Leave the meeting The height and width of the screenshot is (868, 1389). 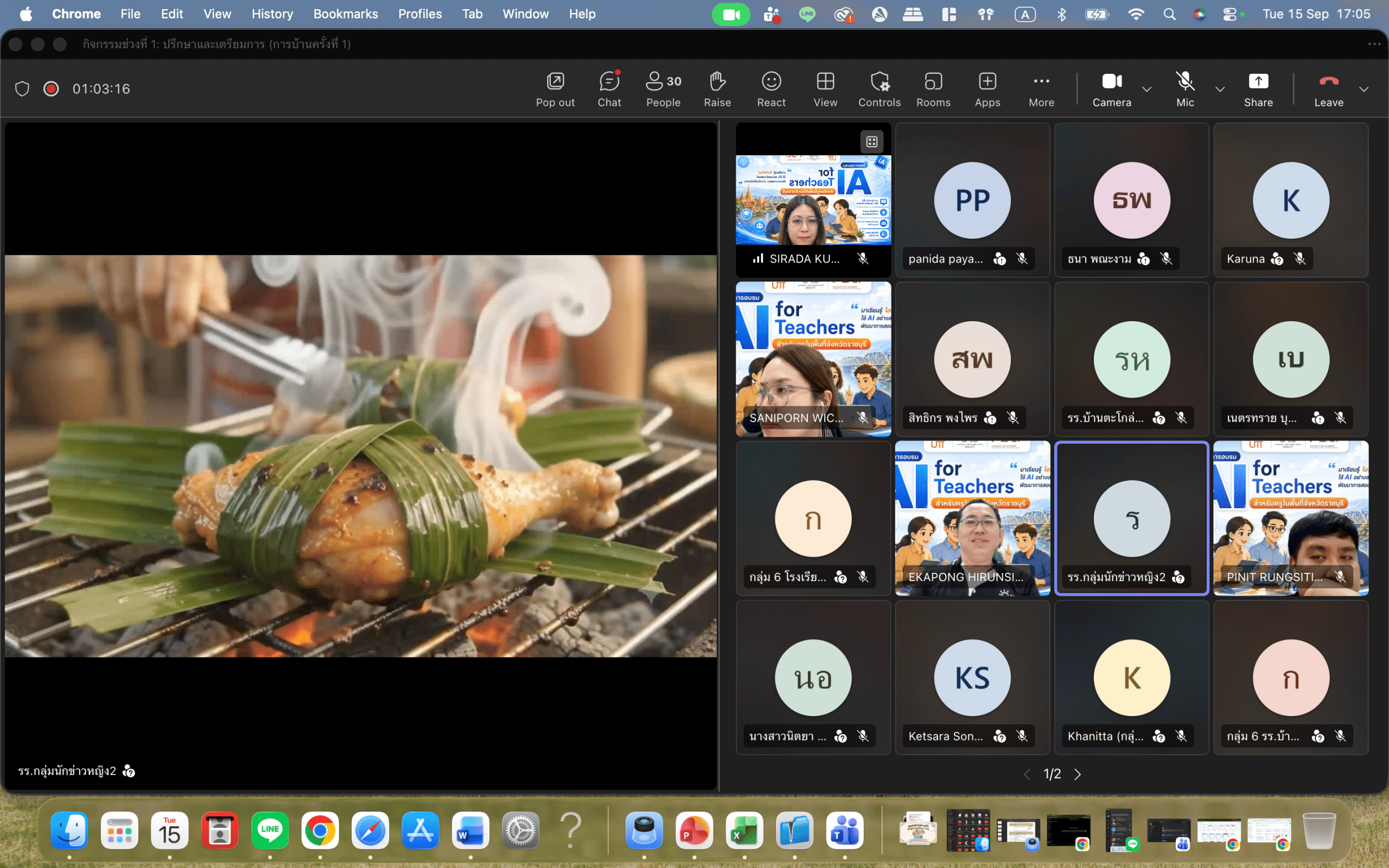[x=1328, y=89]
